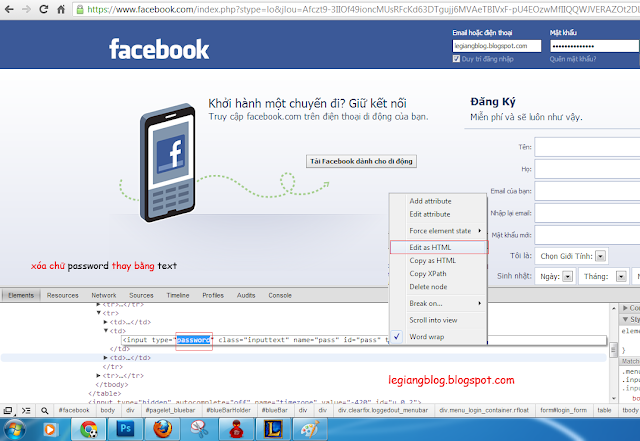Switch to the Console tab
The width and height of the screenshot is (640, 441).
point(280,295)
